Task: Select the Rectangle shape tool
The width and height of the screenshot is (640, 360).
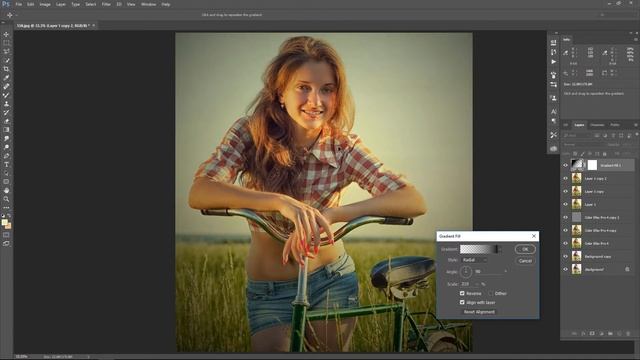Action: tap(6, 182)
